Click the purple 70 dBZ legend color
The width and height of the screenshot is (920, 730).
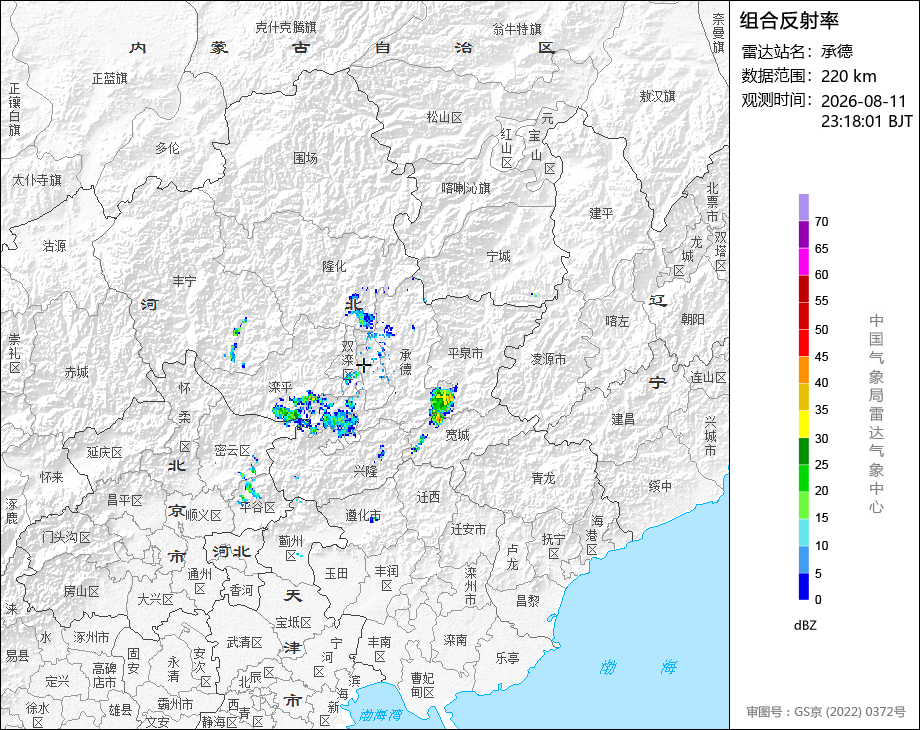[804, 208]
